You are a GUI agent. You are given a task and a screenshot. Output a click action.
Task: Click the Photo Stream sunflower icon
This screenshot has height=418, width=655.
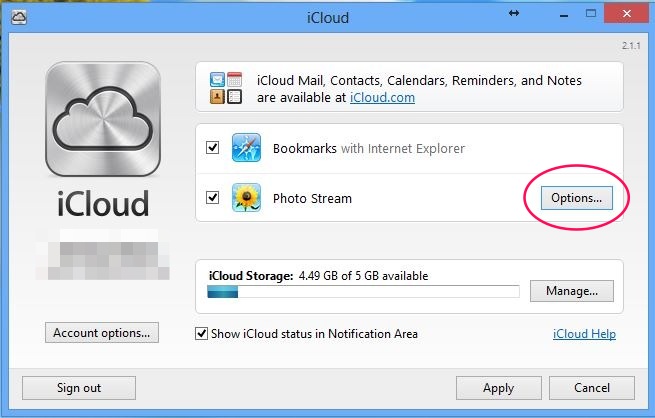[x=246, y=198]
